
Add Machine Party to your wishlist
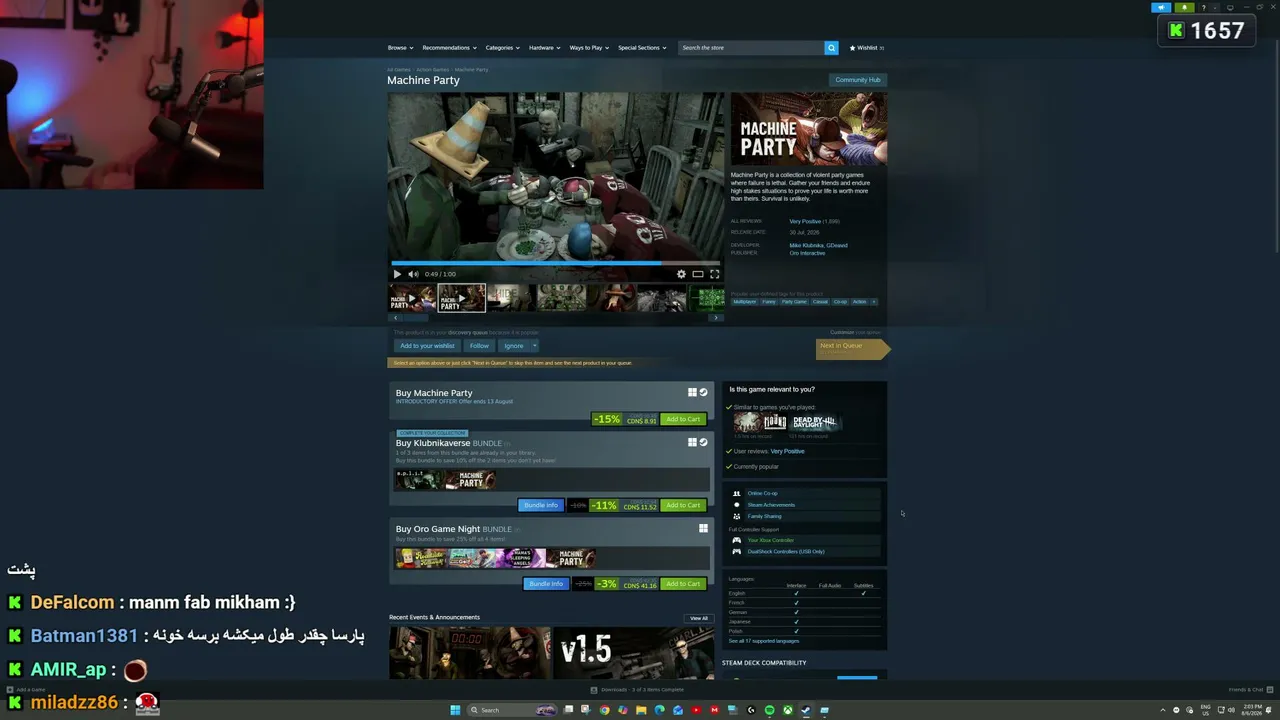click(x=427, y=346)
